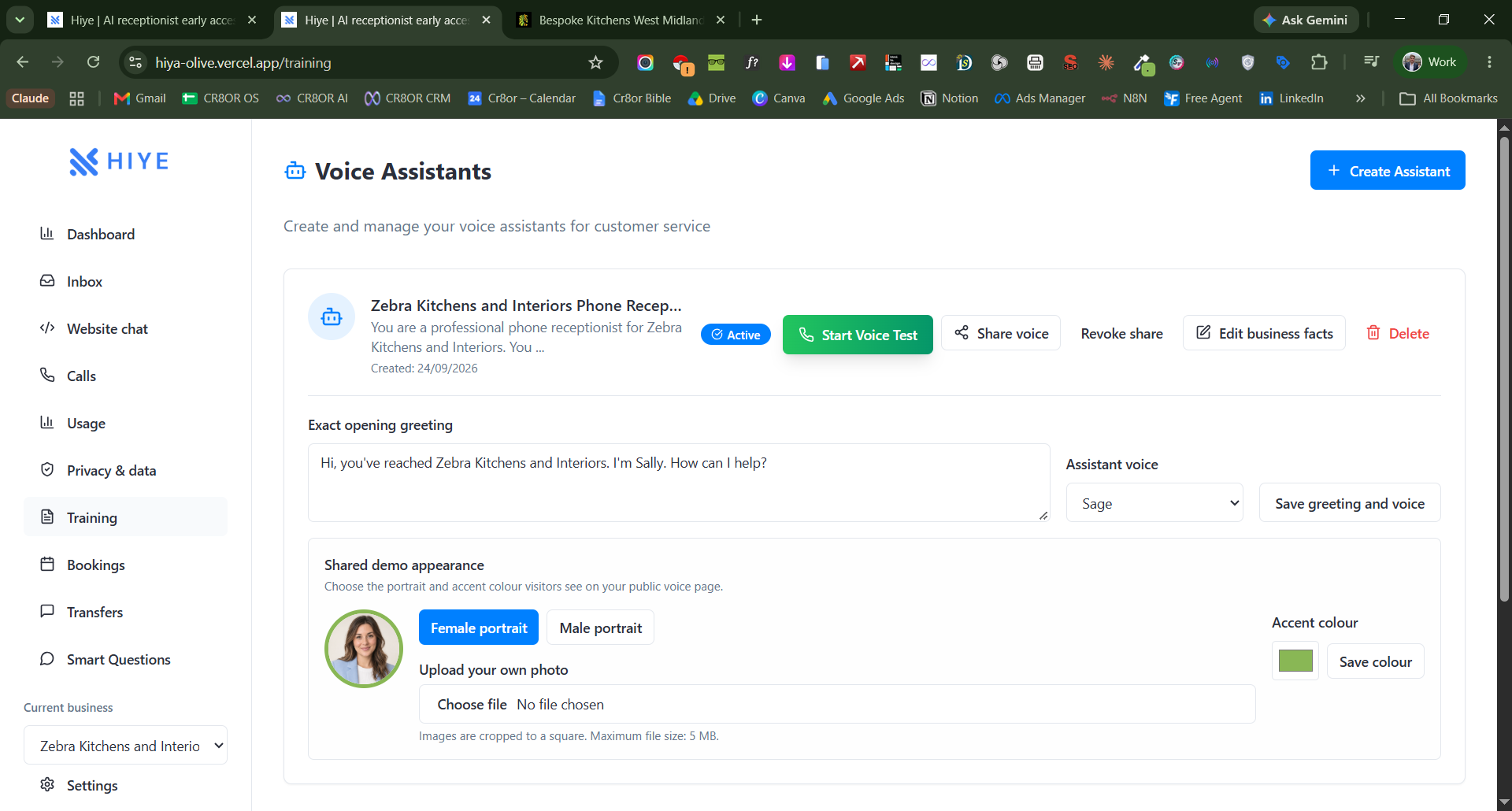This screenshot has width=1512, height=811.
Task: Click the browser forward arrow
Action: point(57,62)
